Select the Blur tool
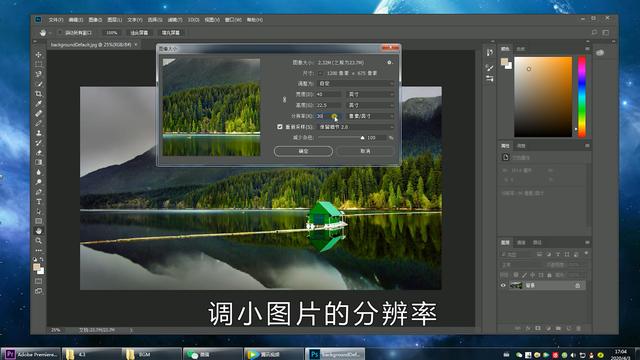Screen dimensions: 640x360 pyautogui.click(x=39, y=172)
